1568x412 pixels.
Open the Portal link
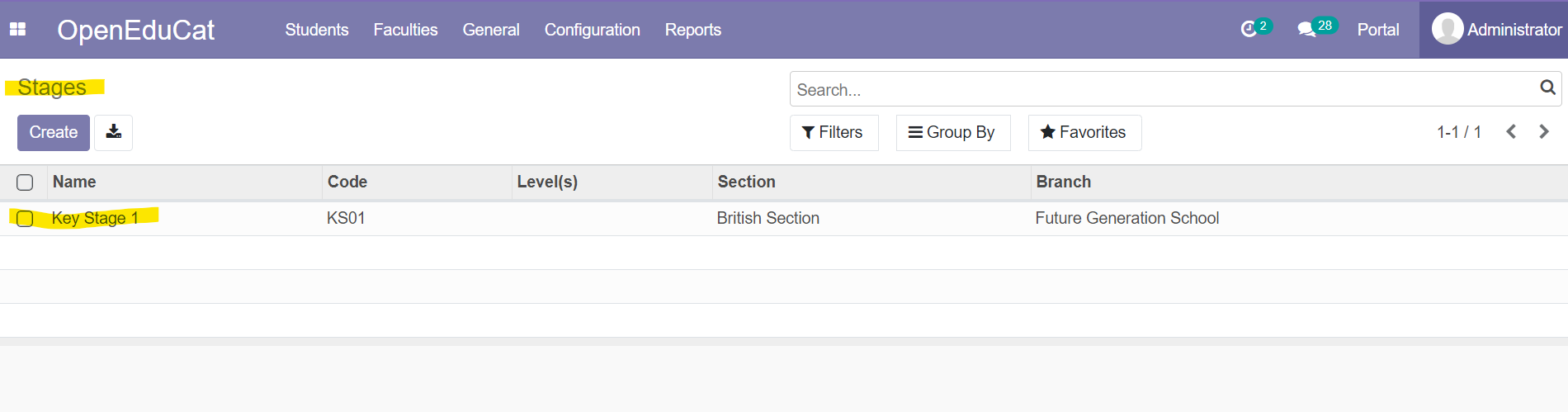tap(1378, 30)
